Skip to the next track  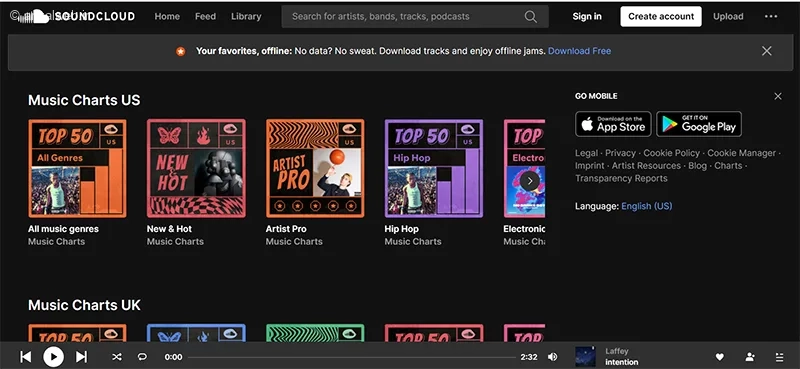tap(81, 357)
